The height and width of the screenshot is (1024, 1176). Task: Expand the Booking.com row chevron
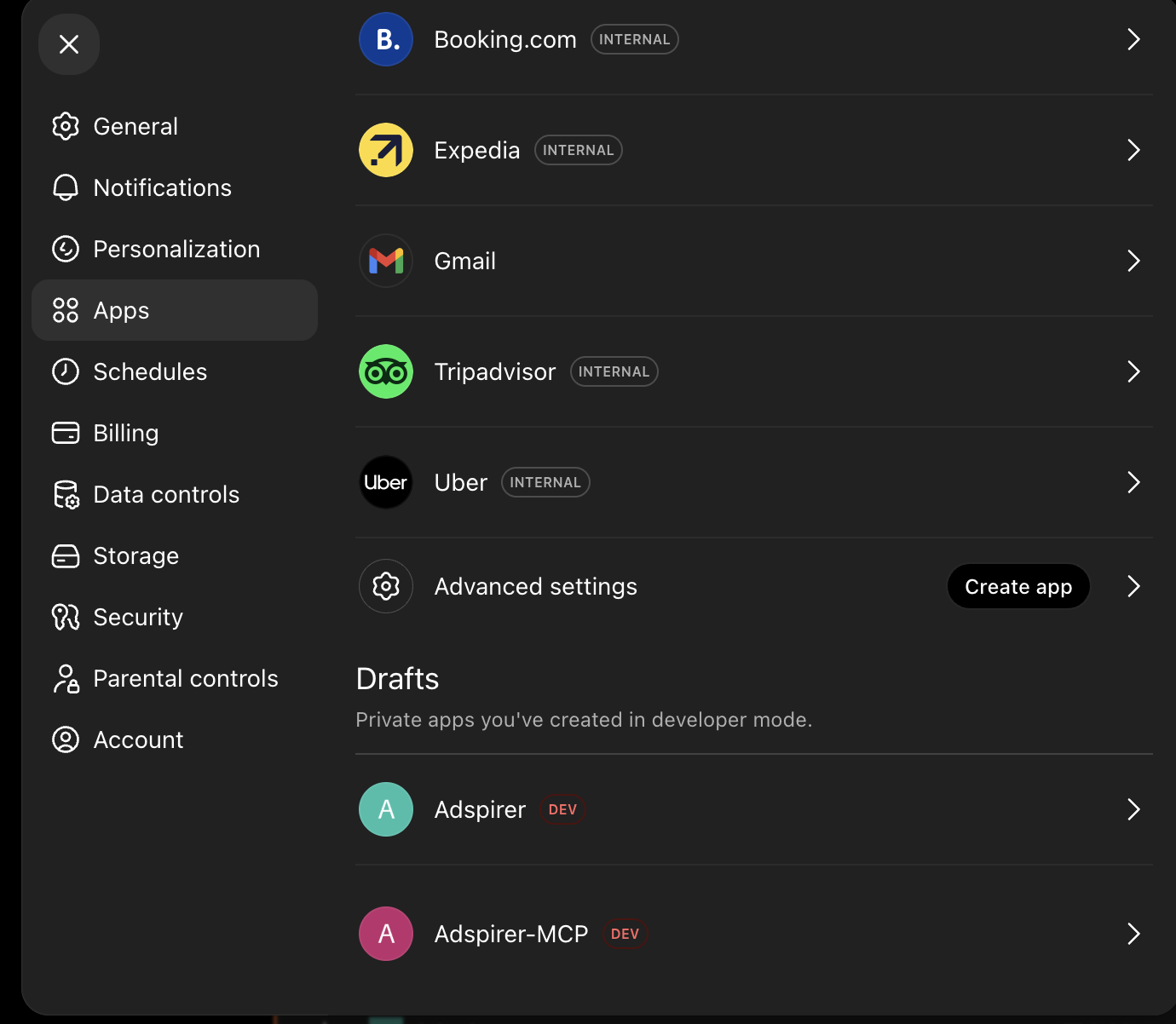click(x=1133, y=39)
